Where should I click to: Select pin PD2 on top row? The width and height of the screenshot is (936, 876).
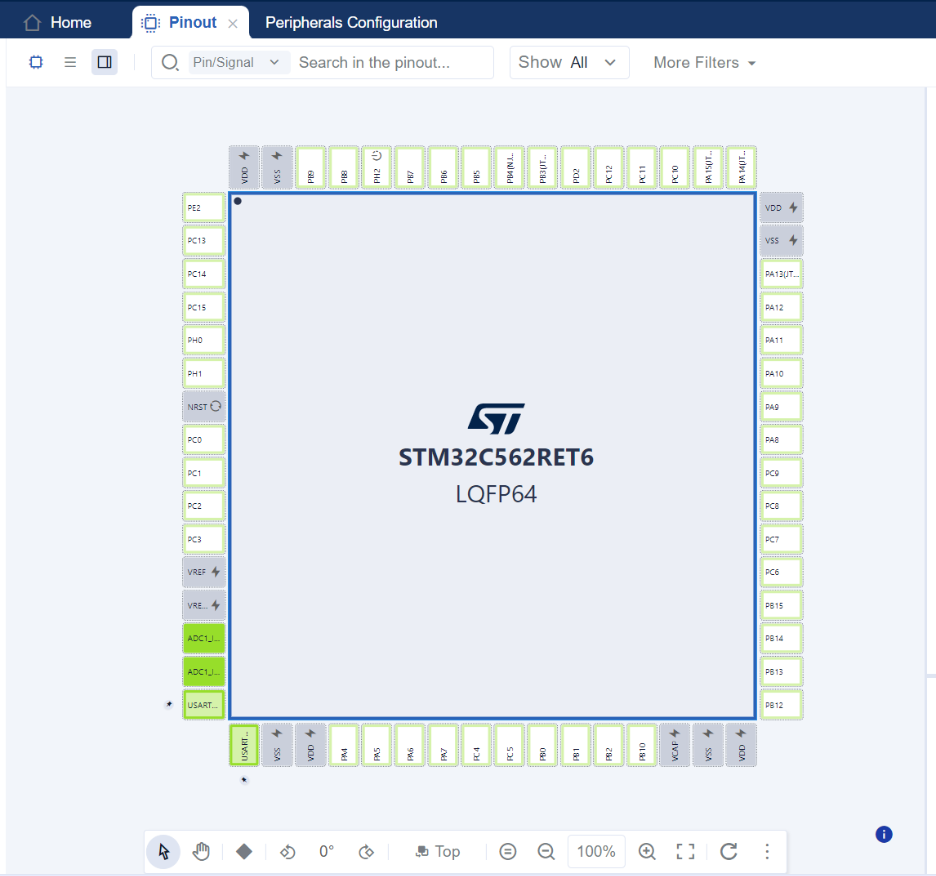tap(575, 167)
